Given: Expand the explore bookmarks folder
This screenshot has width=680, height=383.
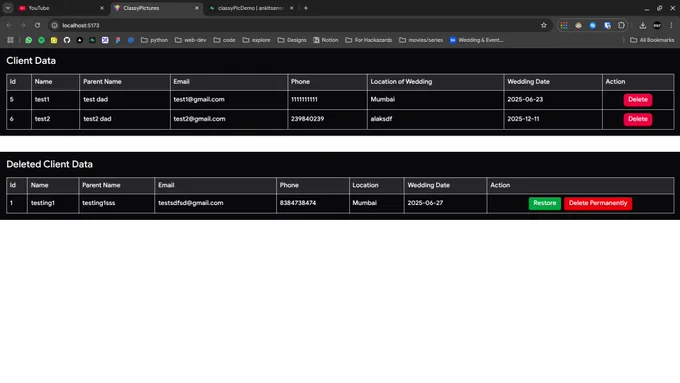Looking at the screenshot, I should 256,40.
